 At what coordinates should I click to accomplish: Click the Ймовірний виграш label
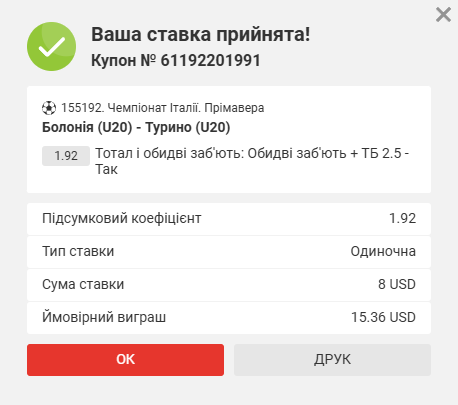point(104,317)
